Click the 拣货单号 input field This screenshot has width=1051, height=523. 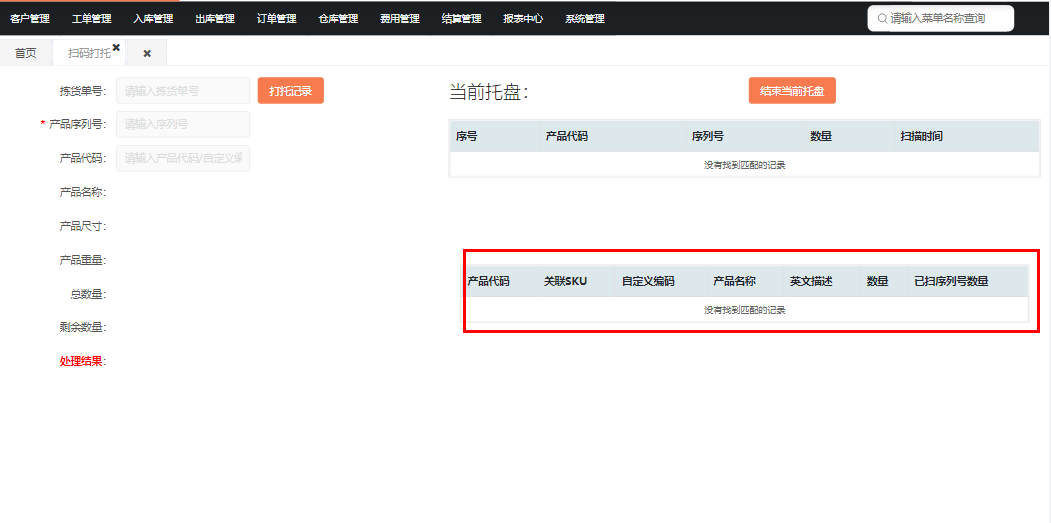[183, 91]
